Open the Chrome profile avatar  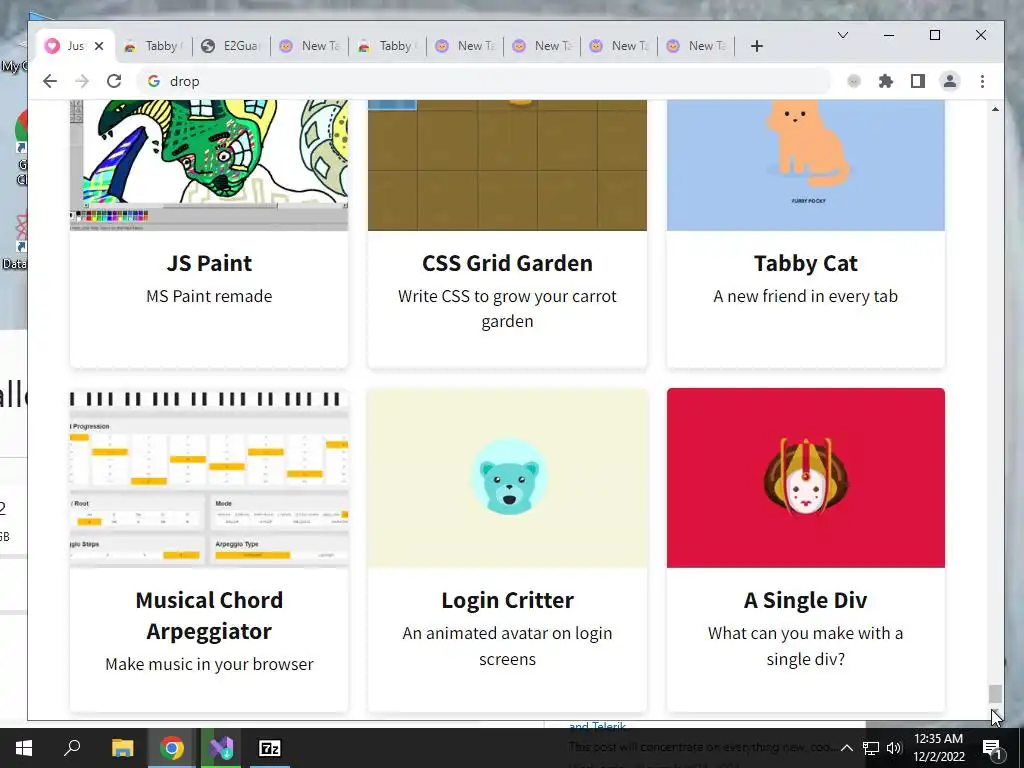(x=950, y=81)
